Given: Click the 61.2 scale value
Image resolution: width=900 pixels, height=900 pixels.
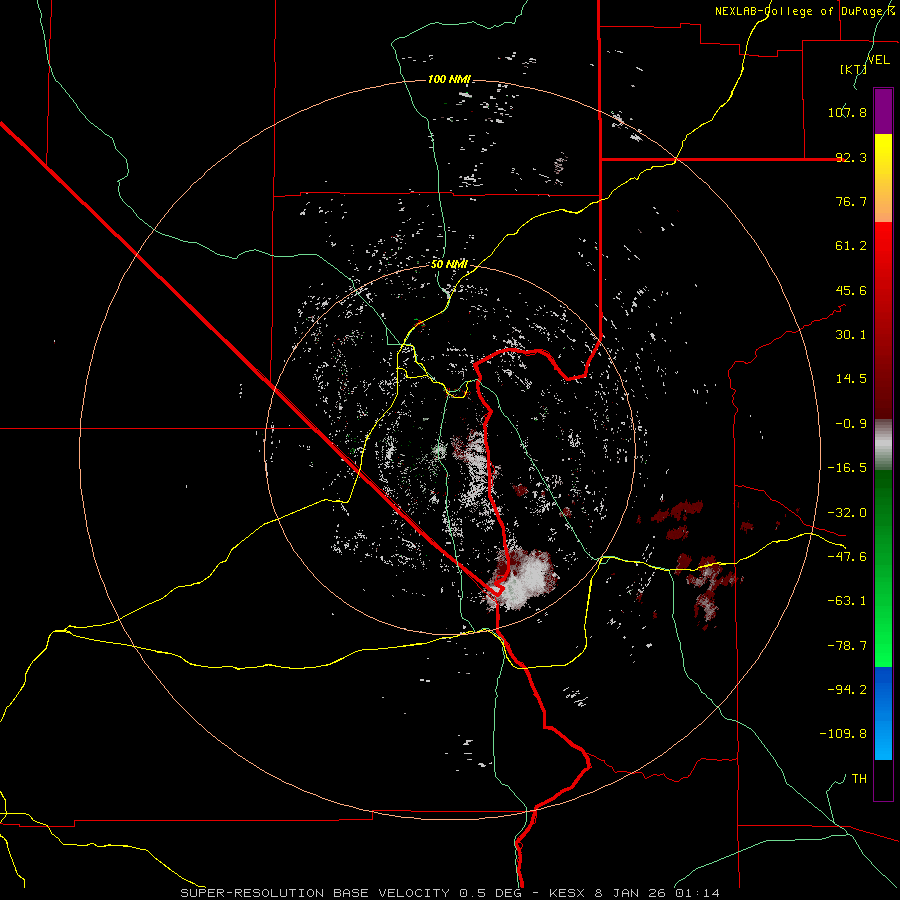Looking at the screenshot, I should tap(851, 246).
